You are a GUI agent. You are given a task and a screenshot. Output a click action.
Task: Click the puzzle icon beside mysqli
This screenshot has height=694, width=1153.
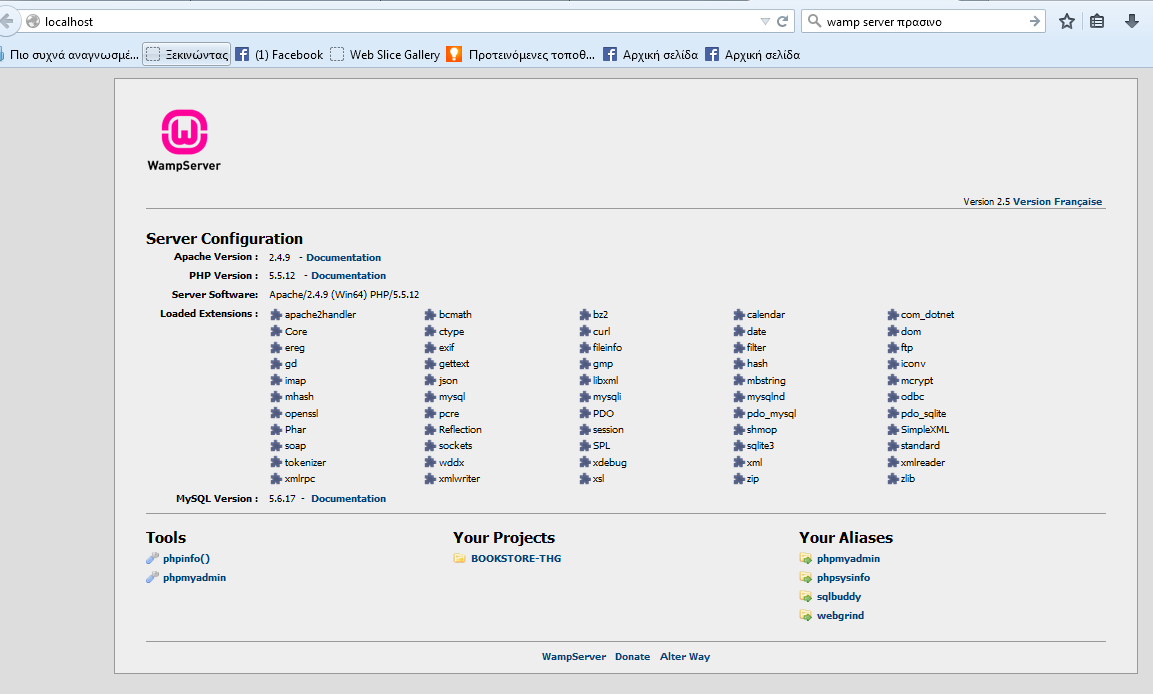click(585, 397)
